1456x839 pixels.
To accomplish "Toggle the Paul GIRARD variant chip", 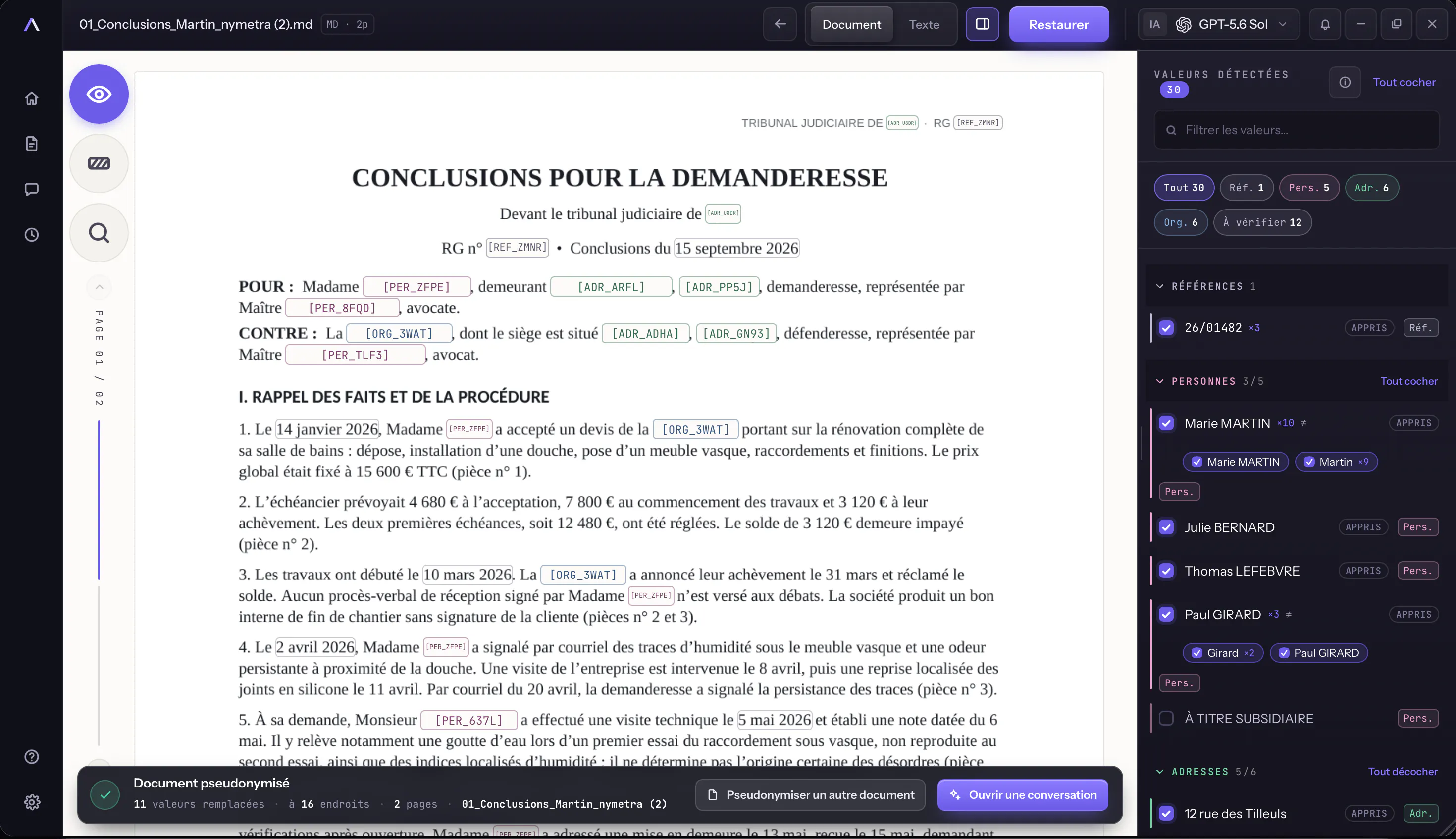I will pyautogui.click(x=1318, y=653).
